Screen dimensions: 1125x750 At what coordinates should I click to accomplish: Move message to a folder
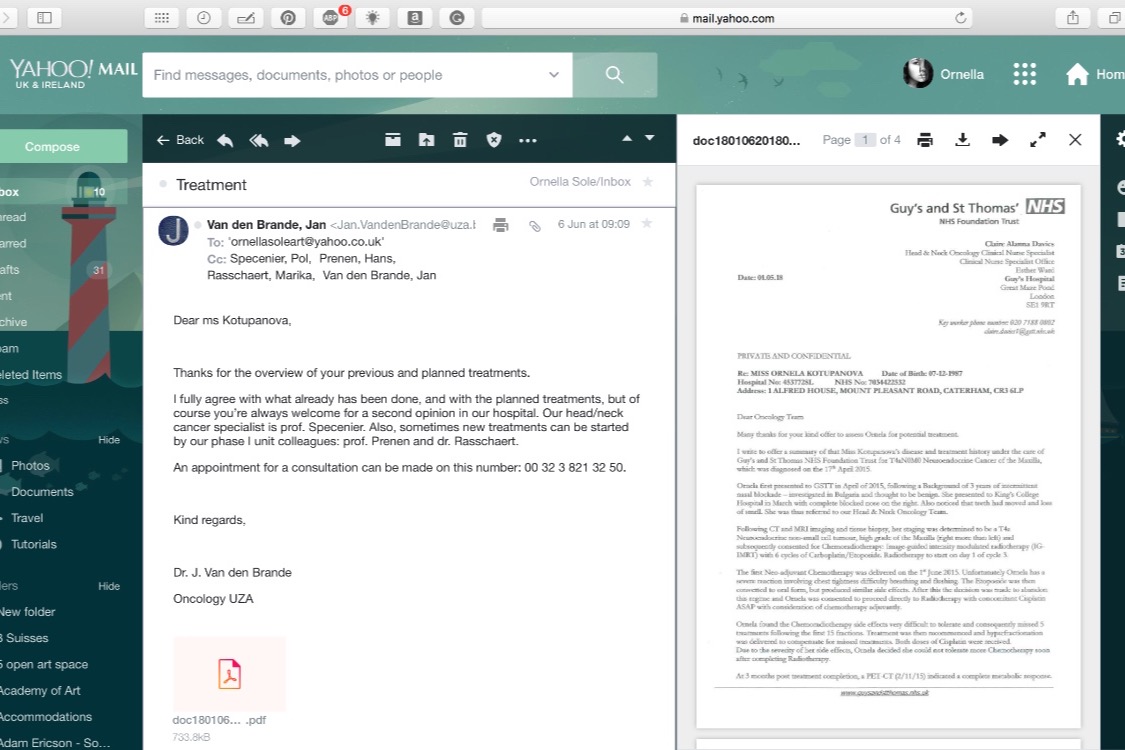click(x=426, y=140)
